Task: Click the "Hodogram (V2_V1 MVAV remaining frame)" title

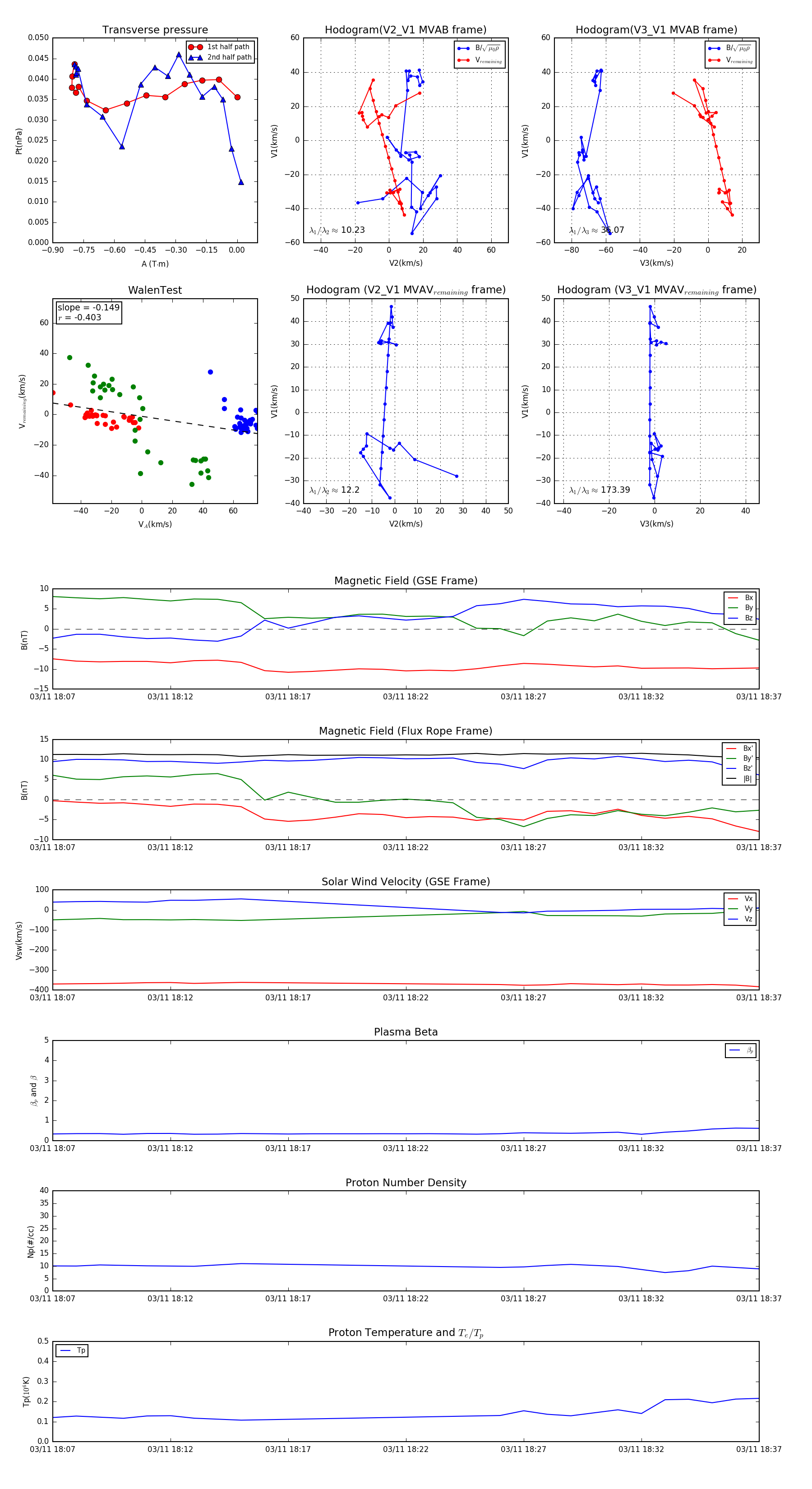Action: click(406, 290)
